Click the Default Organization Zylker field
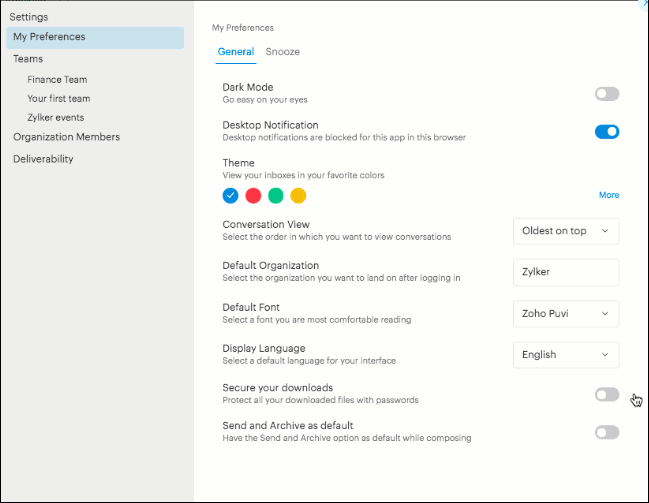This screenshot has height=503, width=649. (566, 272)
